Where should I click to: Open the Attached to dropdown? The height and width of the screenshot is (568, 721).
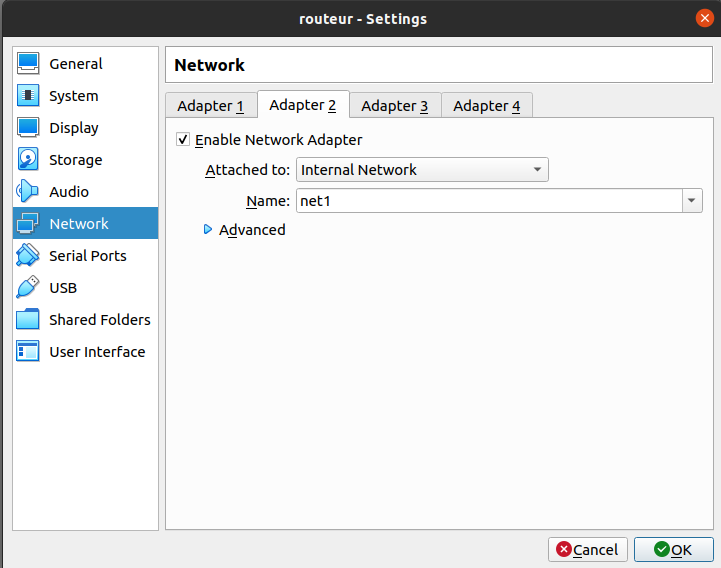tap(421, 170)
